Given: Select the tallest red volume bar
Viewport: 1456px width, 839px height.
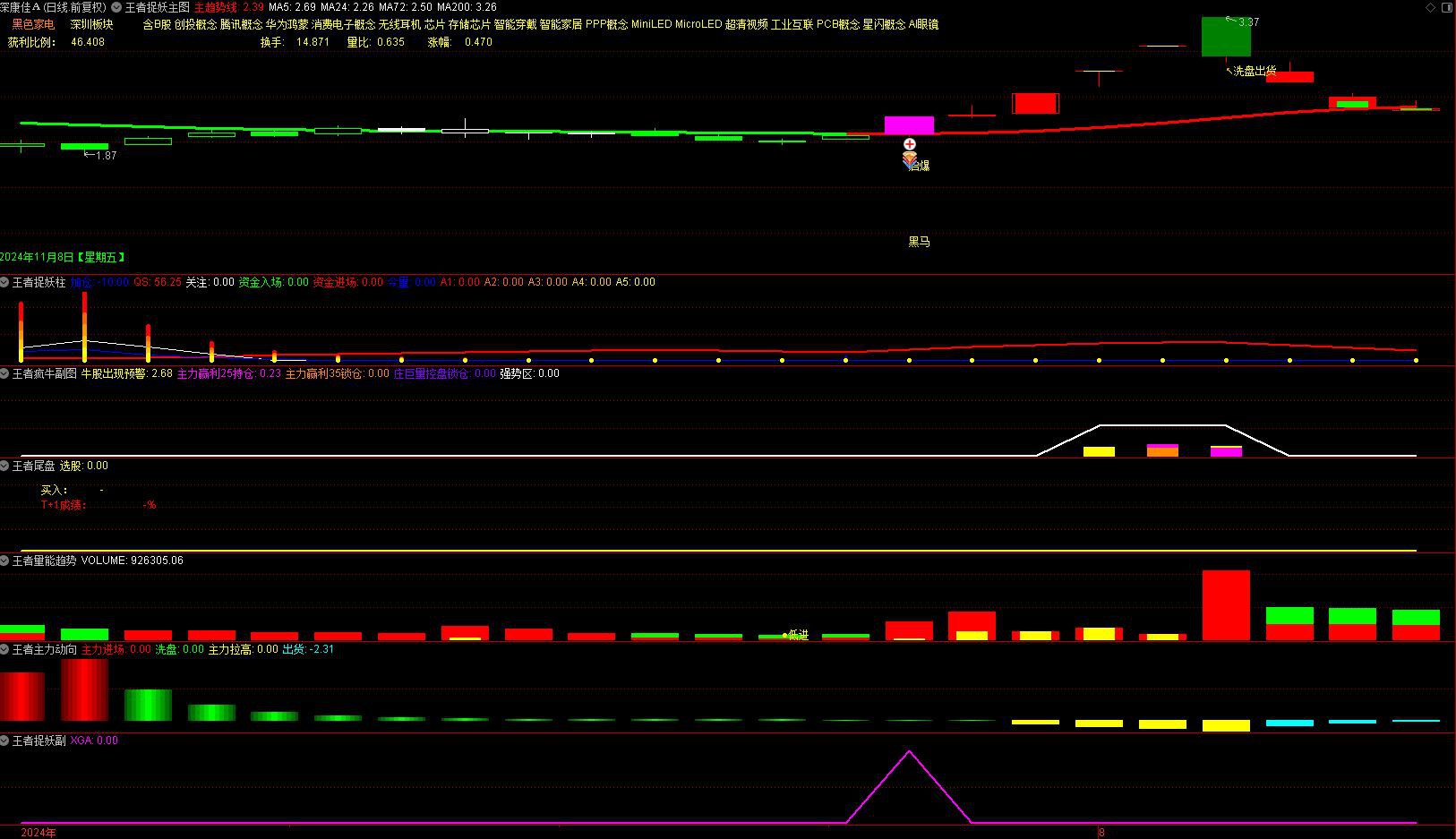Looking at the screenshot, I should click(1226, 605).
